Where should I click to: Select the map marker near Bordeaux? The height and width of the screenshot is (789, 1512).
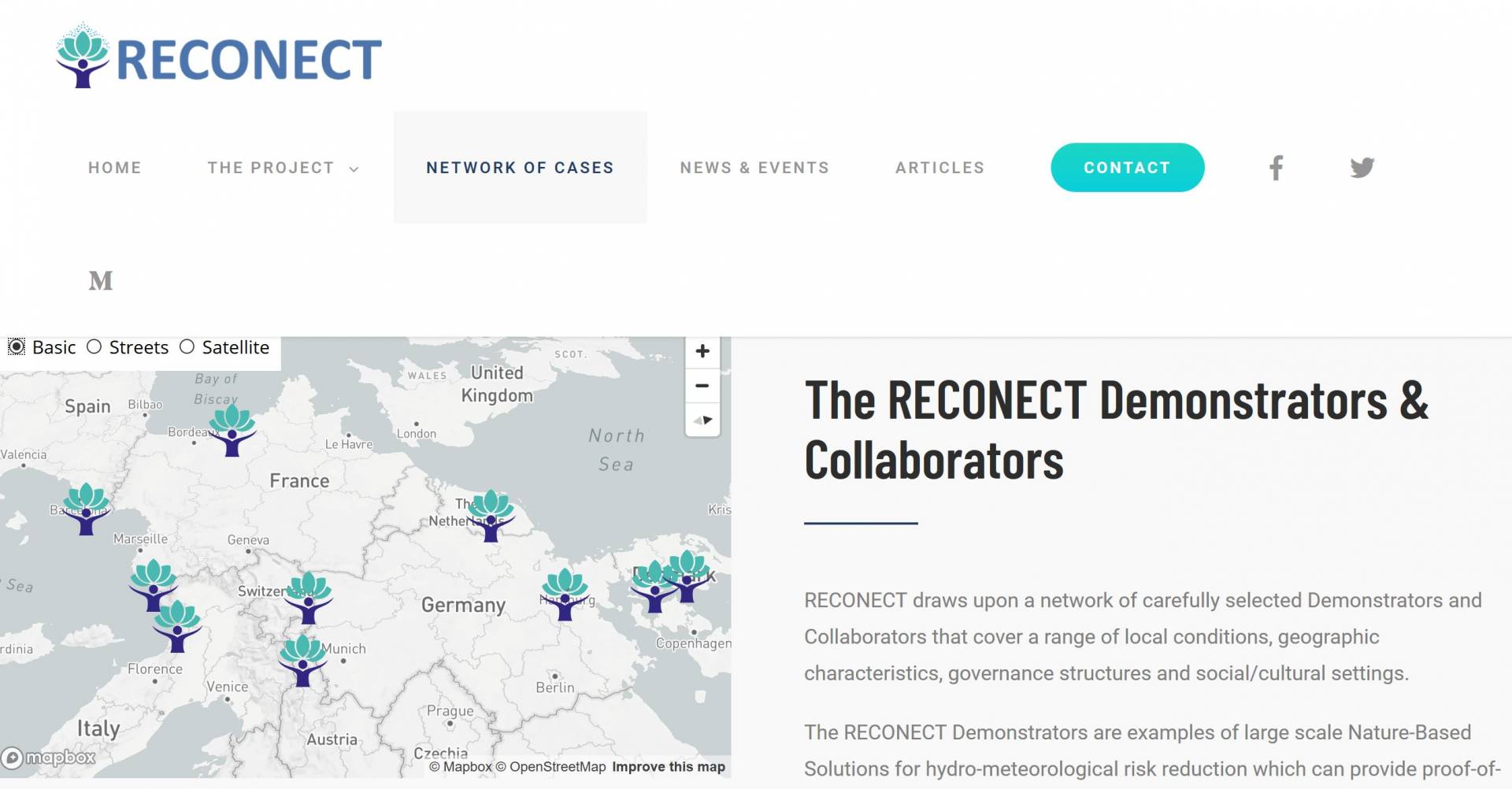pyautogui.click(x=232, y=431)
